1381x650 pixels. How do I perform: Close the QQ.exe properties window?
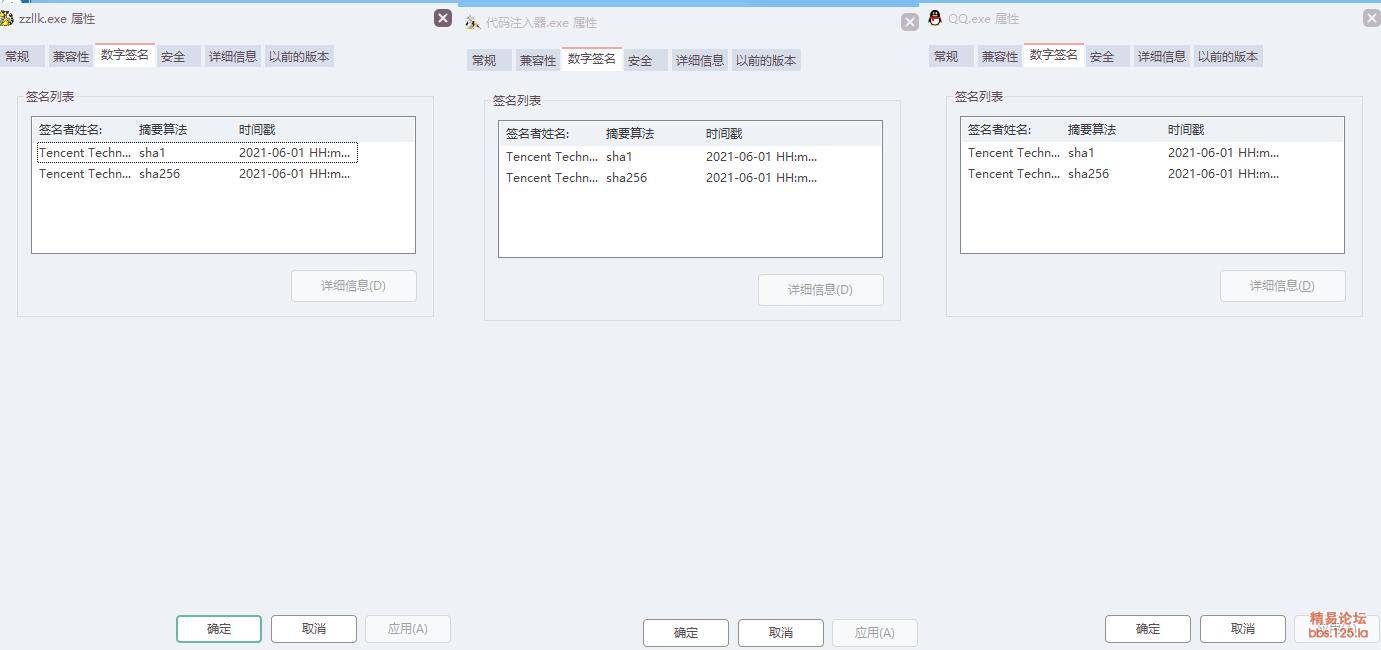1372,18
